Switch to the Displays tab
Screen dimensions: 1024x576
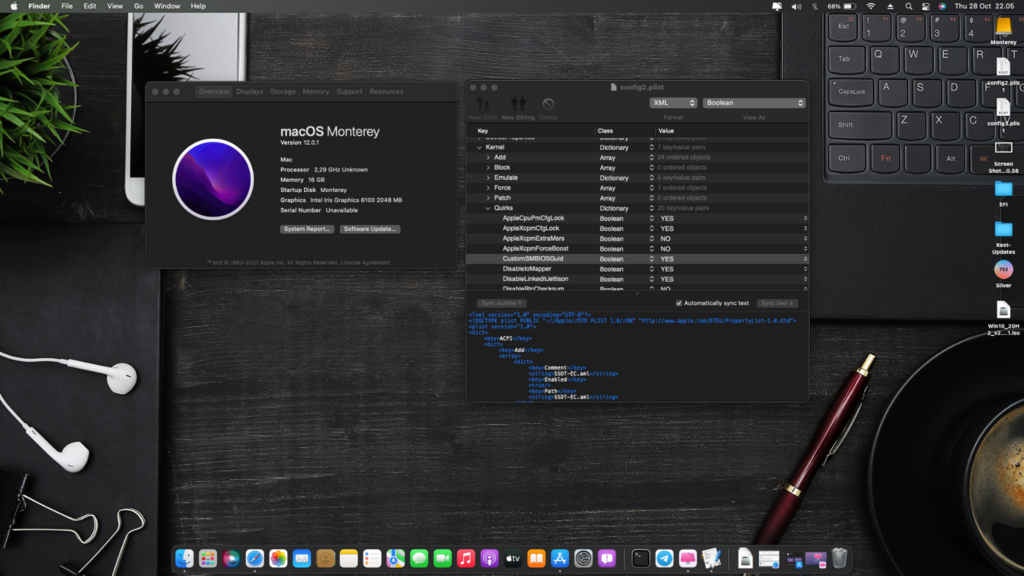[x=250, y=91]
